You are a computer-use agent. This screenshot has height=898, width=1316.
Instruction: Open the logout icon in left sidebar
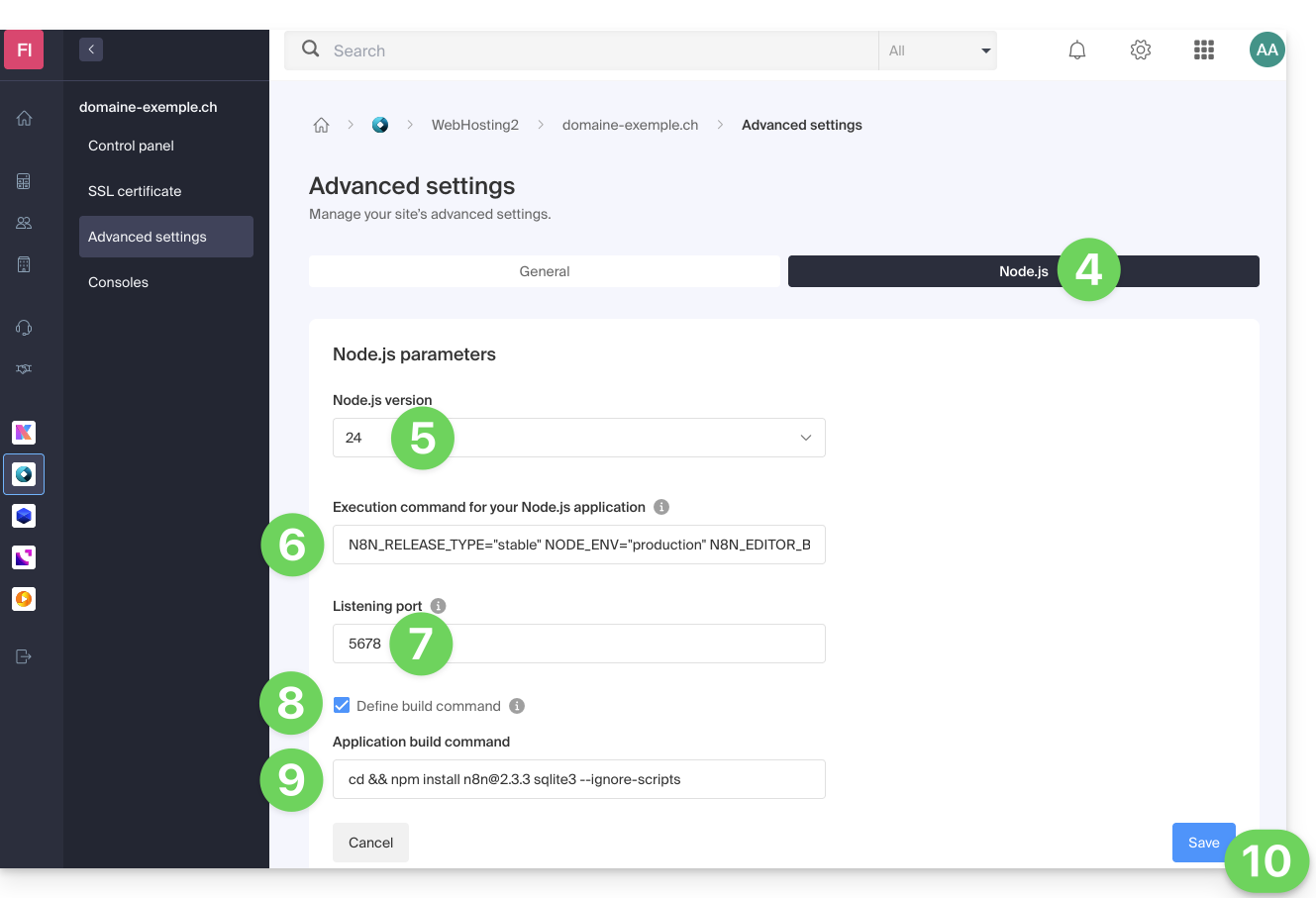(24, 656)
